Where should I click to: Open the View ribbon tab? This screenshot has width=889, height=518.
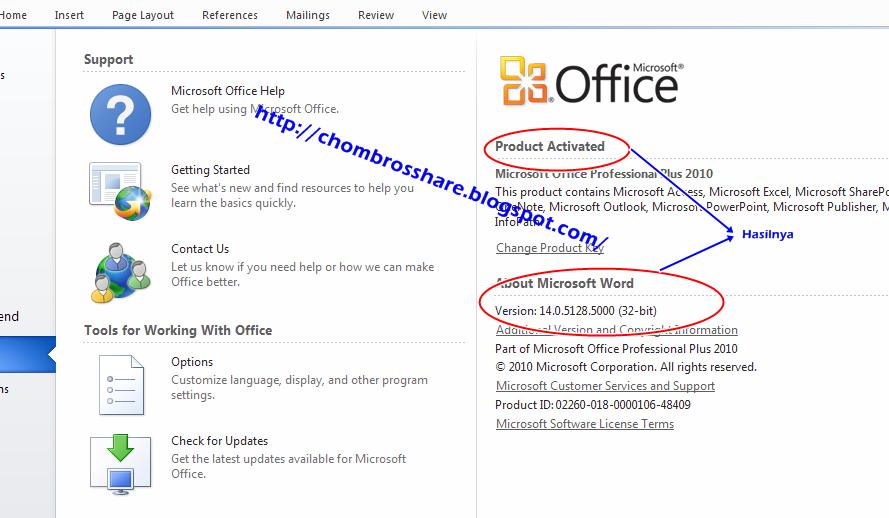click(434, 15)
